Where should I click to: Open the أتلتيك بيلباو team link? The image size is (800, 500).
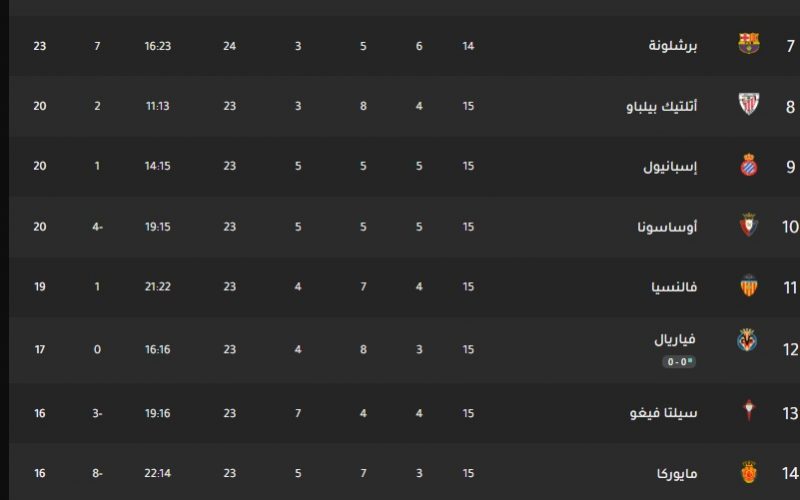(661, 106)
